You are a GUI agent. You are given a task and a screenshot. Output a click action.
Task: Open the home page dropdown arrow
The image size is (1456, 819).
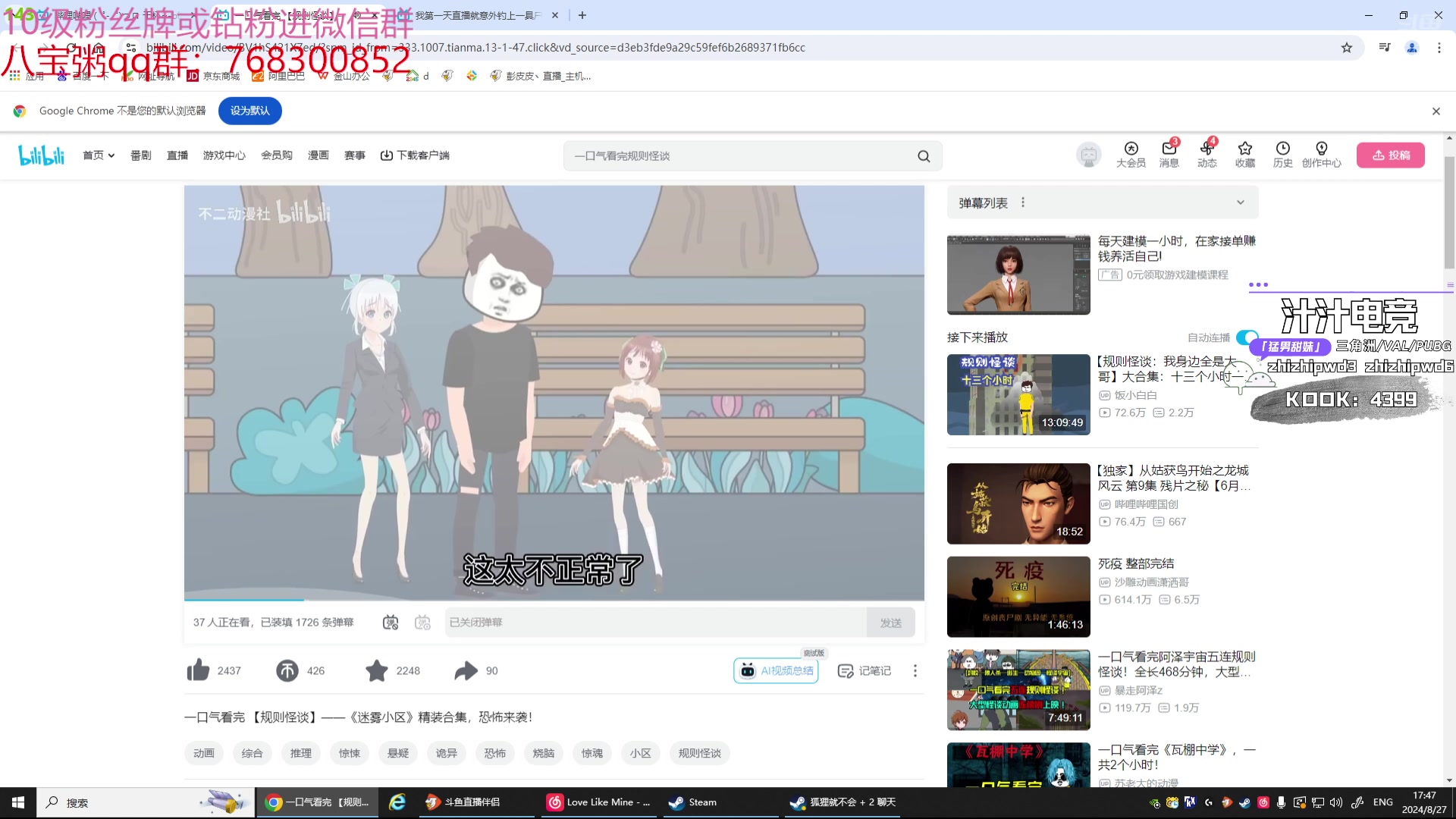[111, 155]
